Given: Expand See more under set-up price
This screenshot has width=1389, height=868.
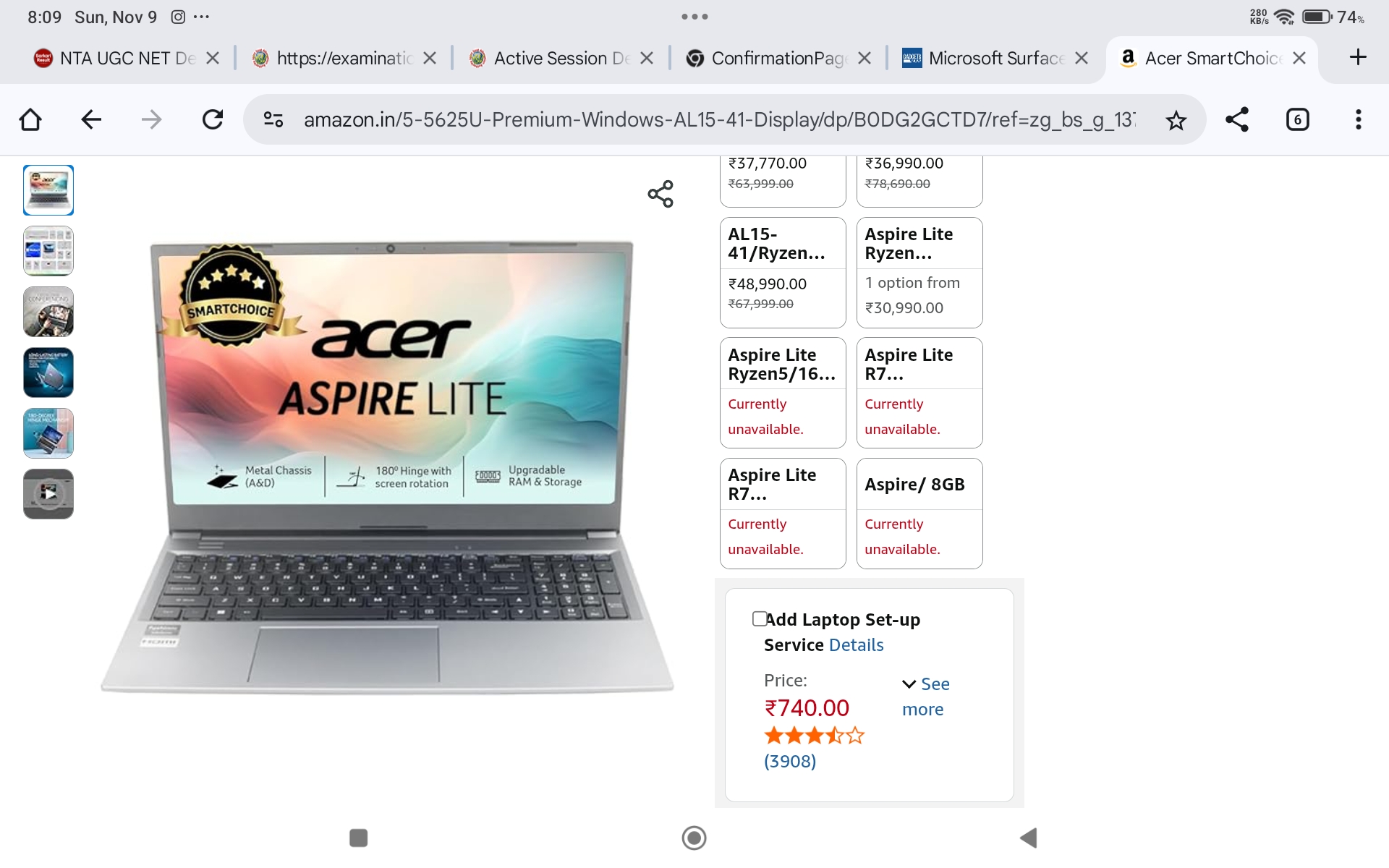Looking at the screenshot, I should coord(925,697).
